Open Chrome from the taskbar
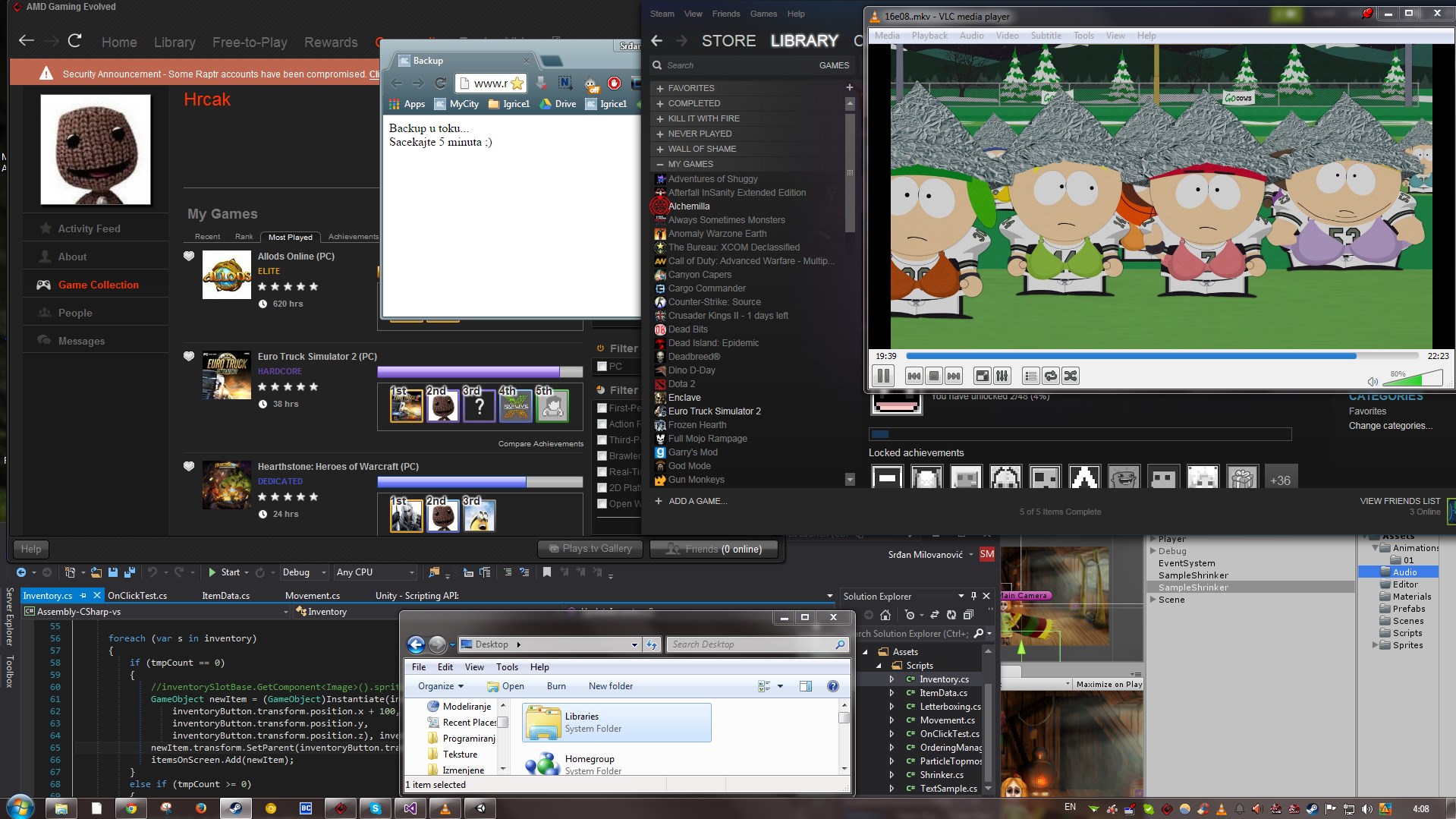Image resolution: width=1456 pixels, height=819 pixels. pyautogui.click(x=131, y=808)
